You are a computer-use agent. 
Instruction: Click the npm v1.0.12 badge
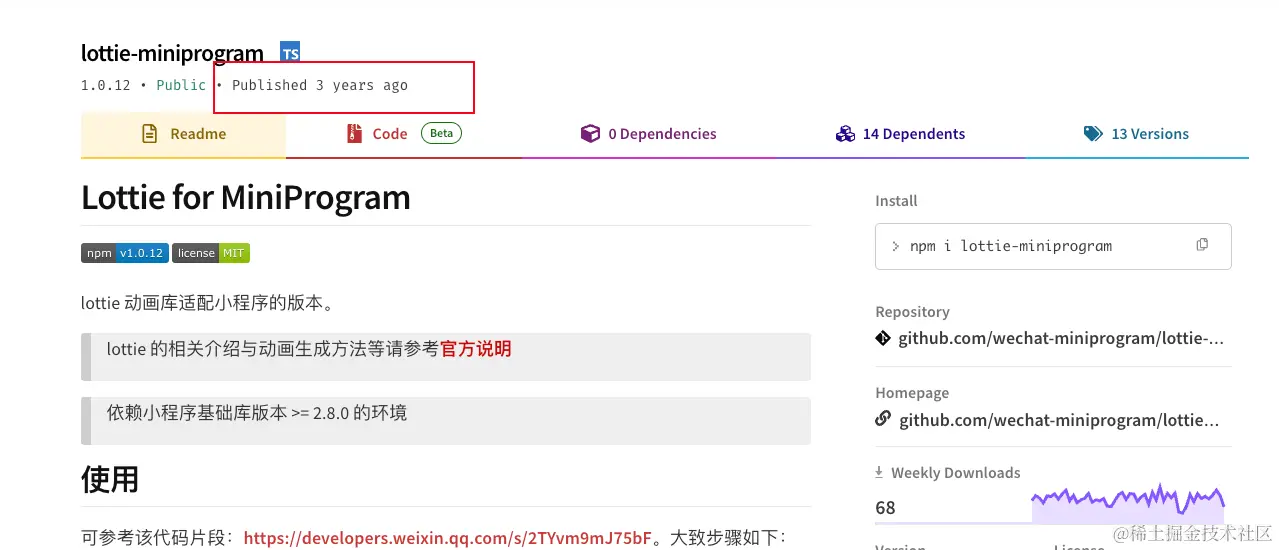[125, 253]
